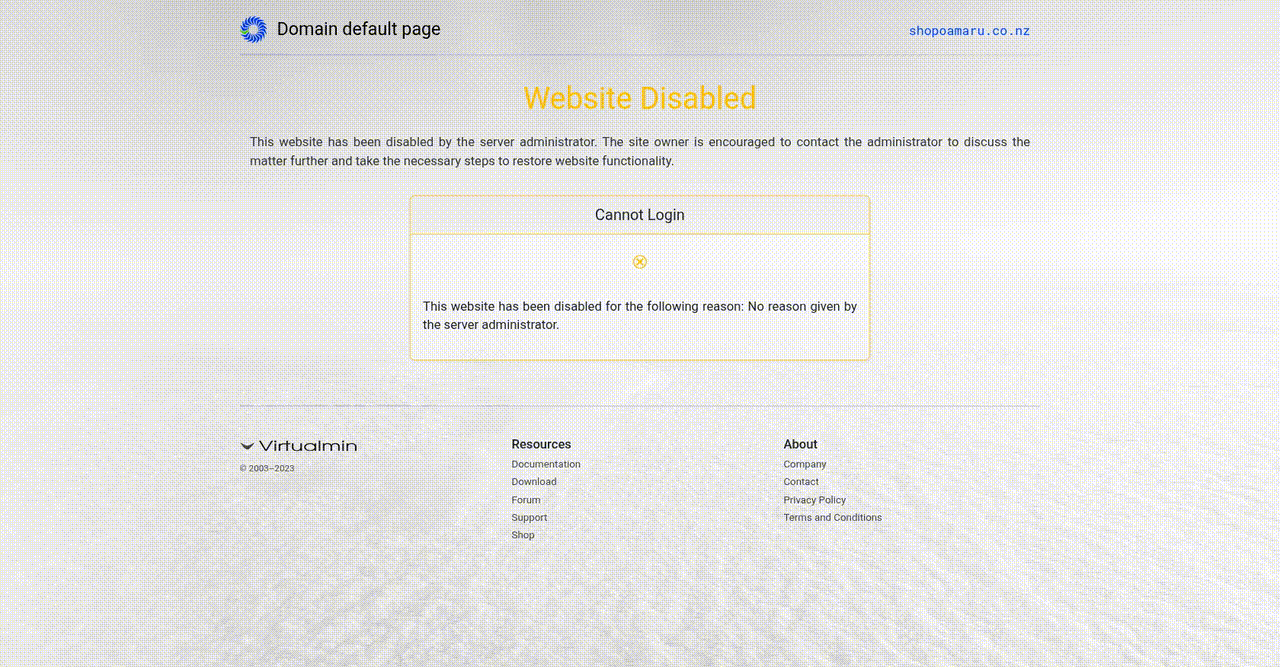Click the Virtualmin logo in the footer
Viewport: 1280px width, 667px height.
(x=298, y=446)
